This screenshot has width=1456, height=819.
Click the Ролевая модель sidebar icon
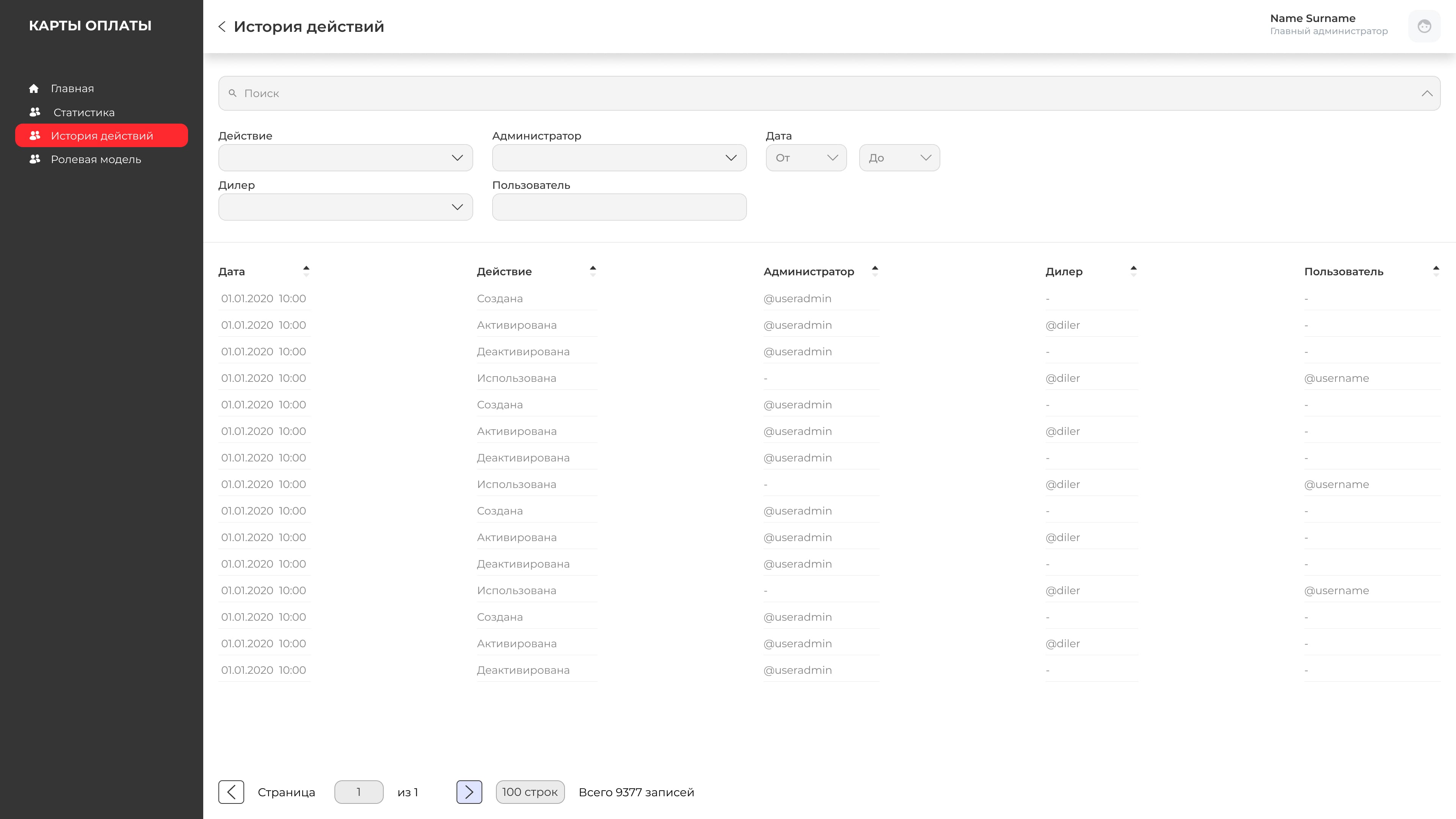pos(35,159)
